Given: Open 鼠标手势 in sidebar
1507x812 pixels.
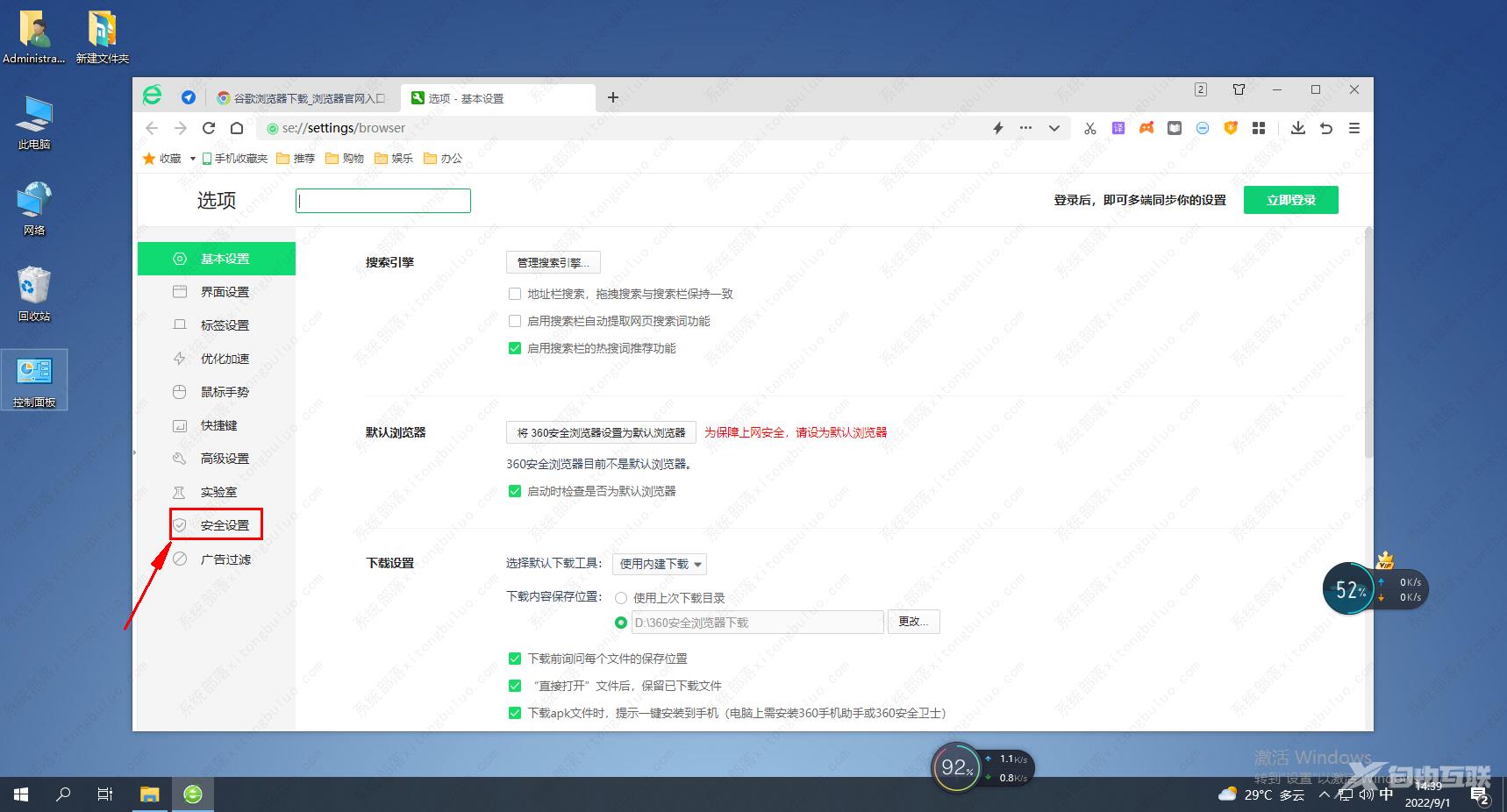Looking at the screenshot, I should (217, 392).
